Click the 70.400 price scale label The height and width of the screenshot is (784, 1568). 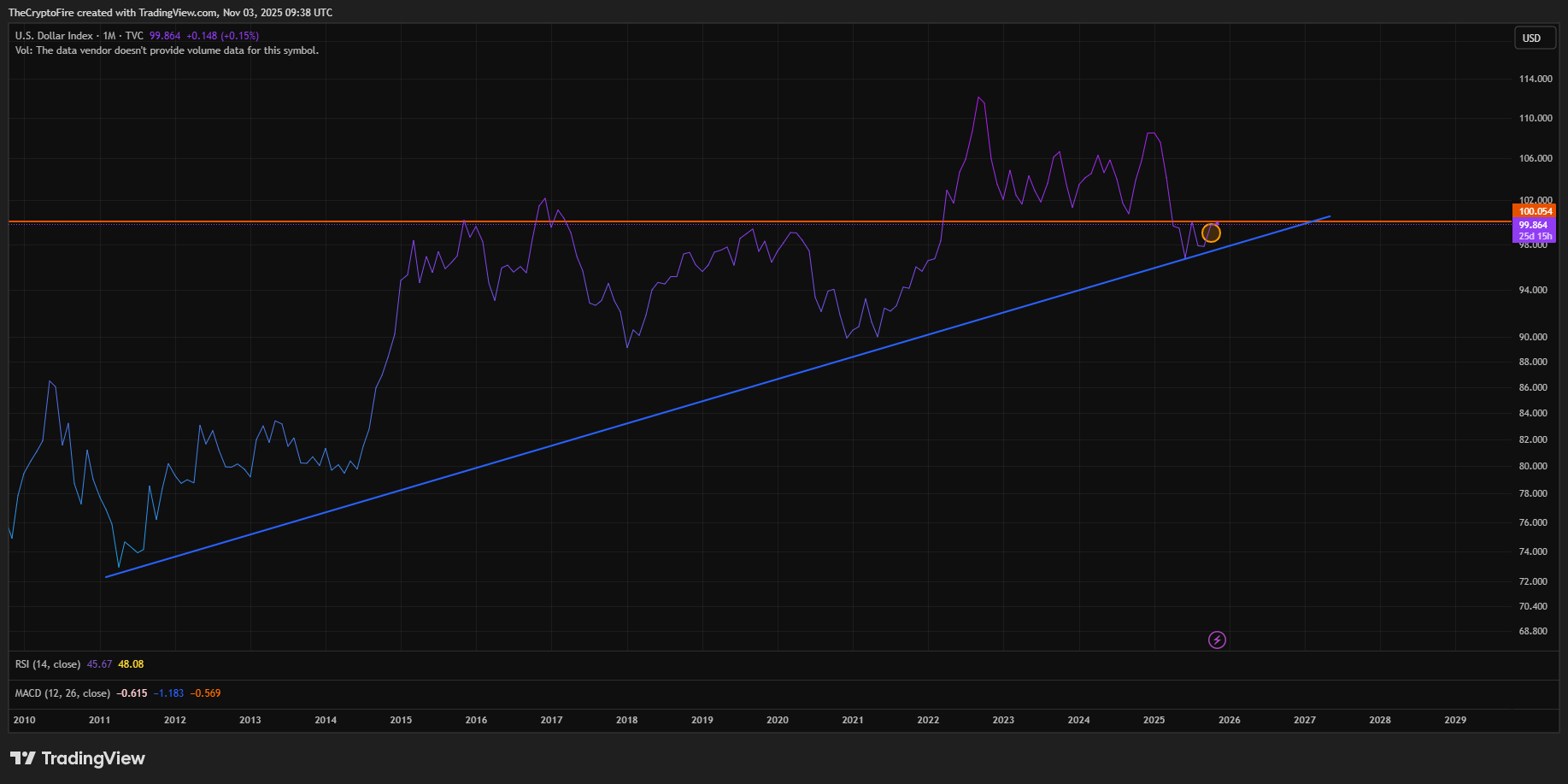1533,606
